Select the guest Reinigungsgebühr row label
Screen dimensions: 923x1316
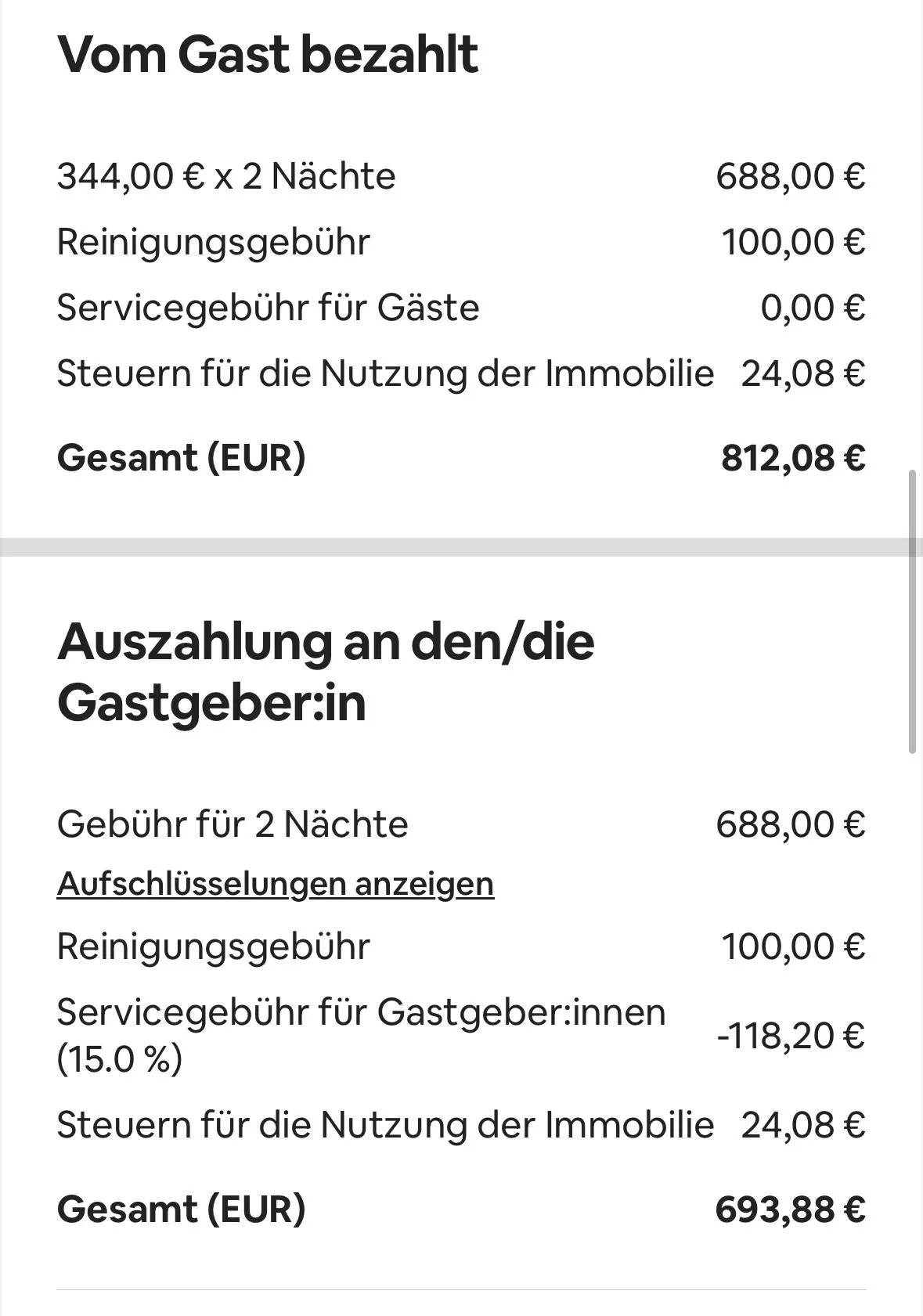pyautogui.click(x=213, y=242)
